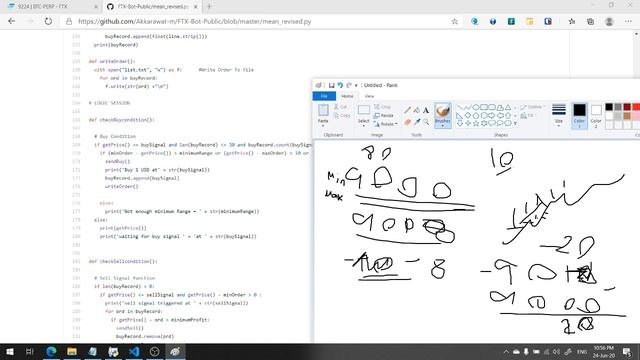The width and height of the screenshot is (640, 360).
Task: Click the 'def checkBuyCondition():' code line
Action: click(x=121, y=120)
